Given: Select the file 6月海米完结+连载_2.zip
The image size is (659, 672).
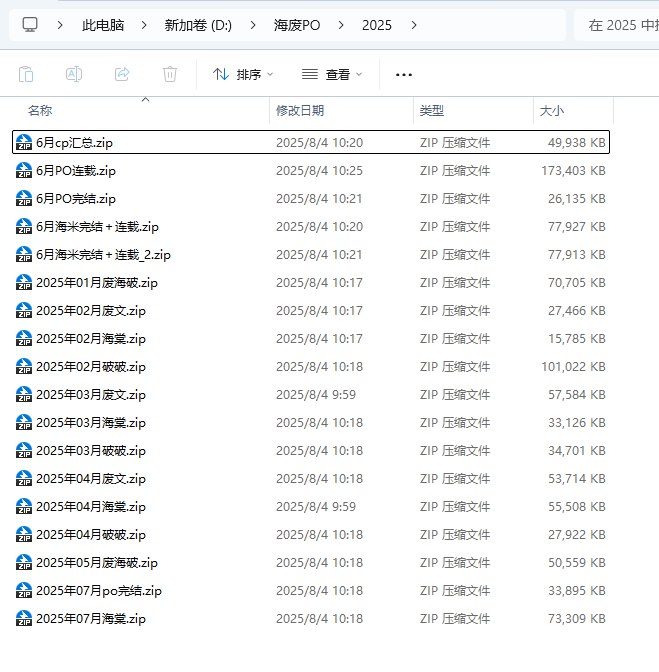Looking at the screenshot, I should pyautogui.click(x=103, y=255).
